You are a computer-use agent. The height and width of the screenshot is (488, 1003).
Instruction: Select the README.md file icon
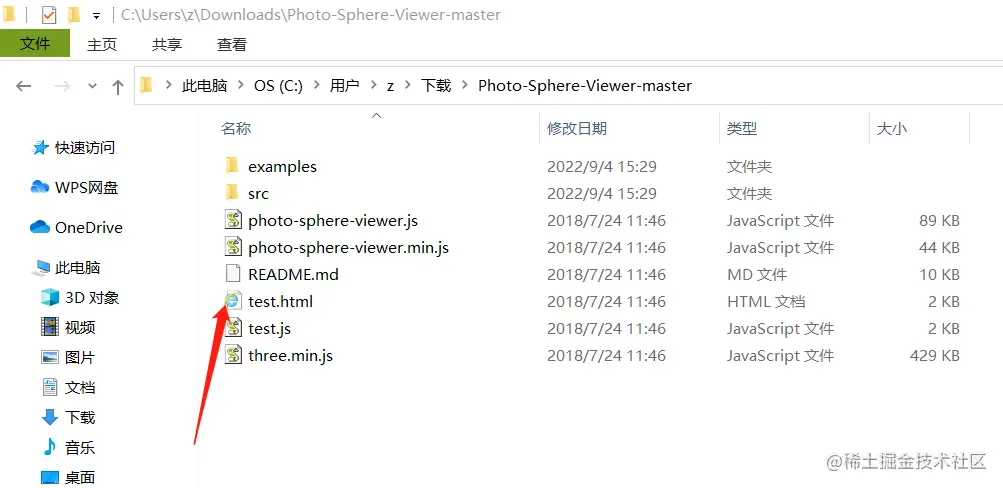pyautogui.click(x=233, y=274)
